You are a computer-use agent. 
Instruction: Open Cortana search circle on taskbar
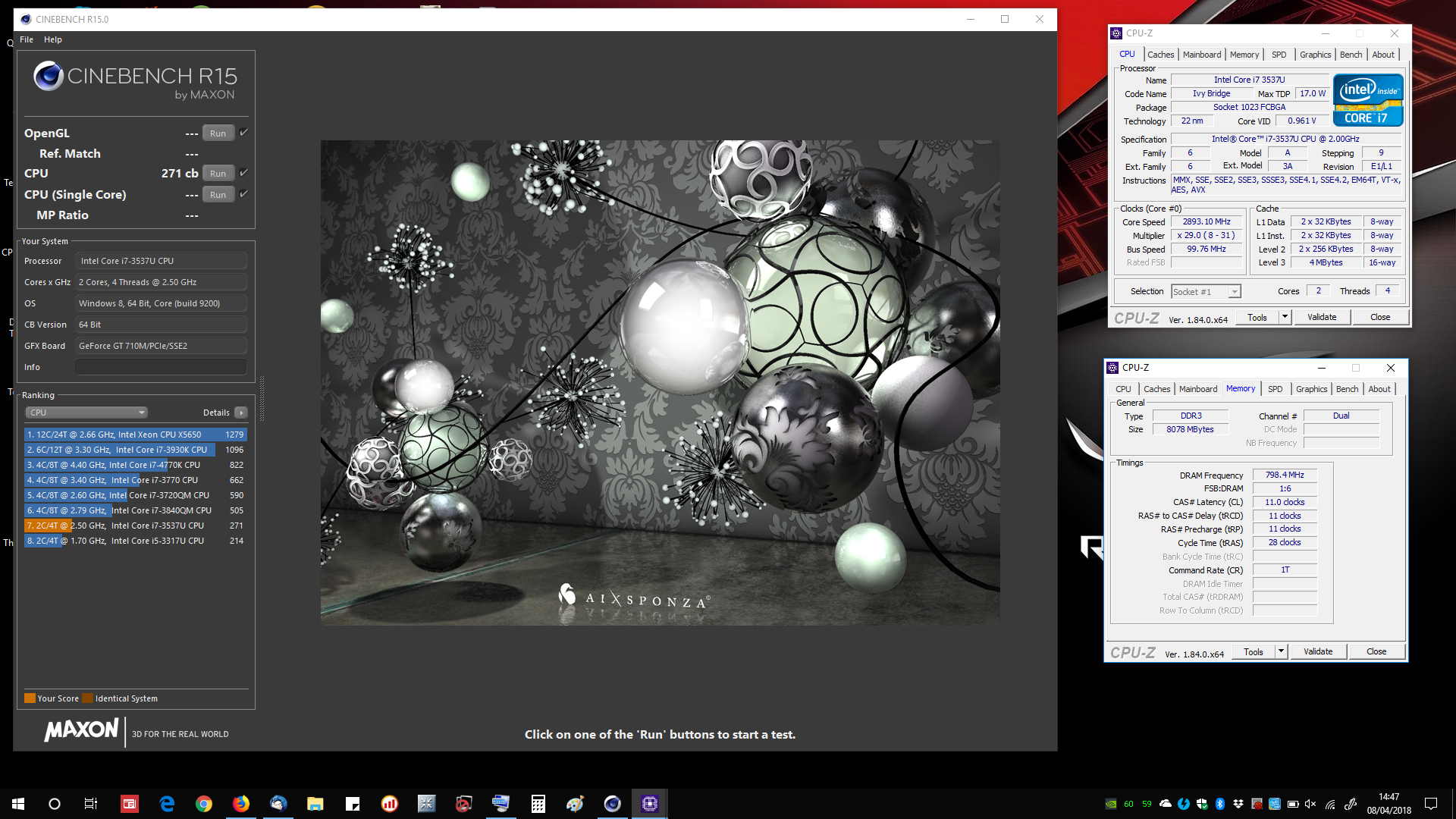pos(55,804)
